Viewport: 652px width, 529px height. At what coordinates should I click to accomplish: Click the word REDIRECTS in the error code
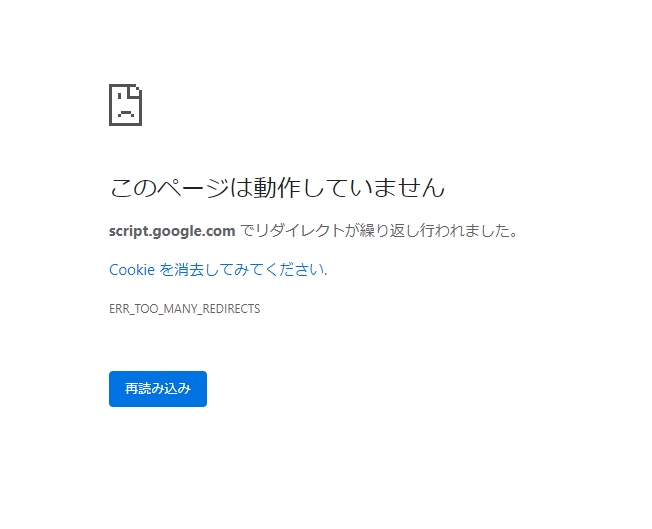click(x=231, y=309)
